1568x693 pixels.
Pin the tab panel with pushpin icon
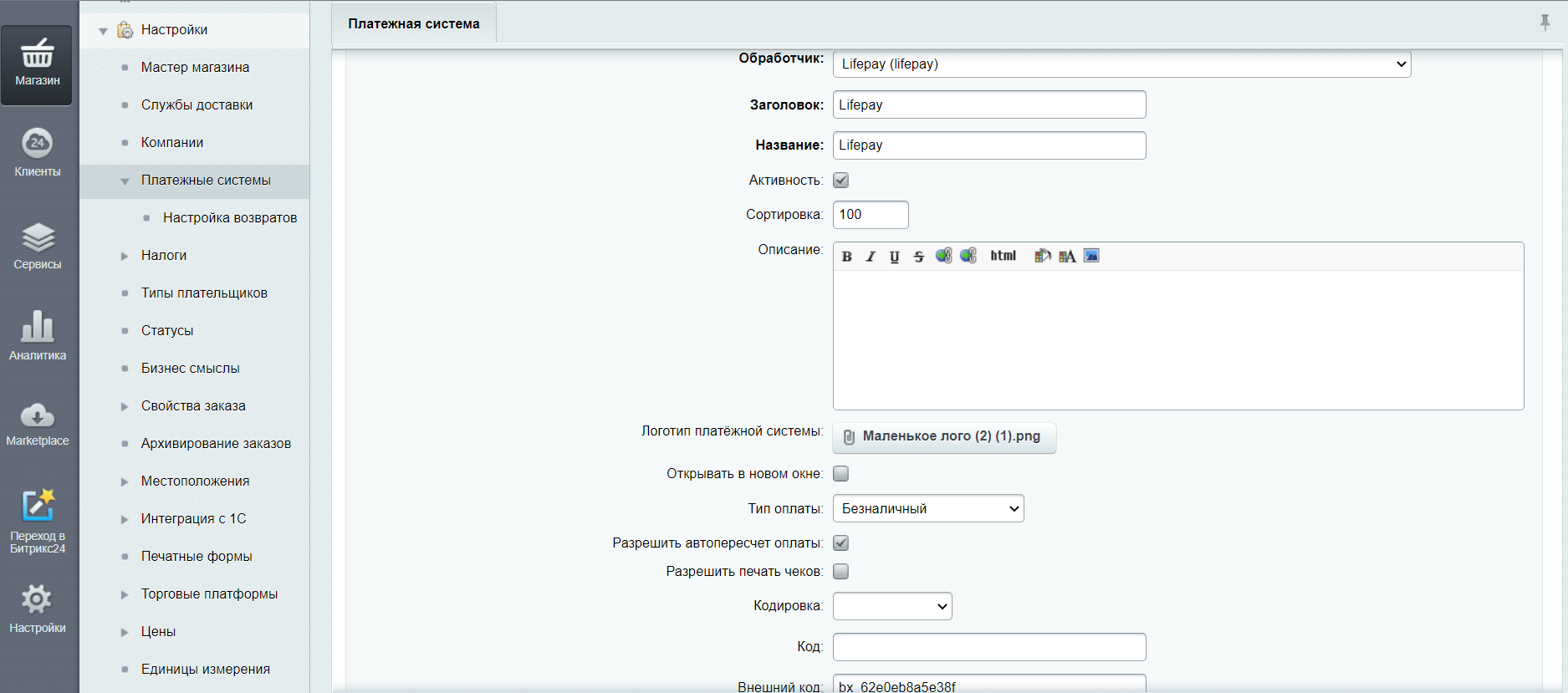[x=1545, y=23]
